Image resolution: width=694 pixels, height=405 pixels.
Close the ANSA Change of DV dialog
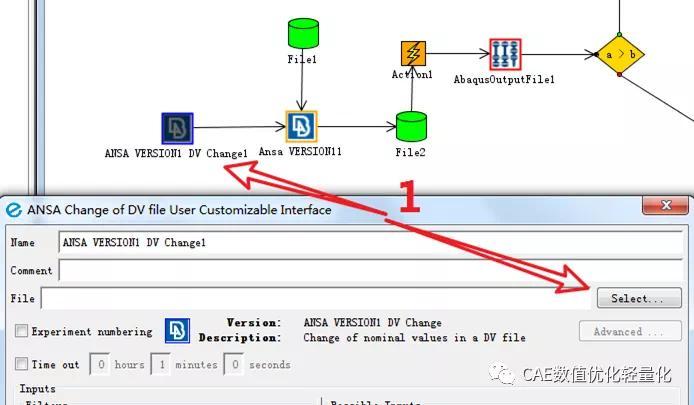(x=665, y=205)
